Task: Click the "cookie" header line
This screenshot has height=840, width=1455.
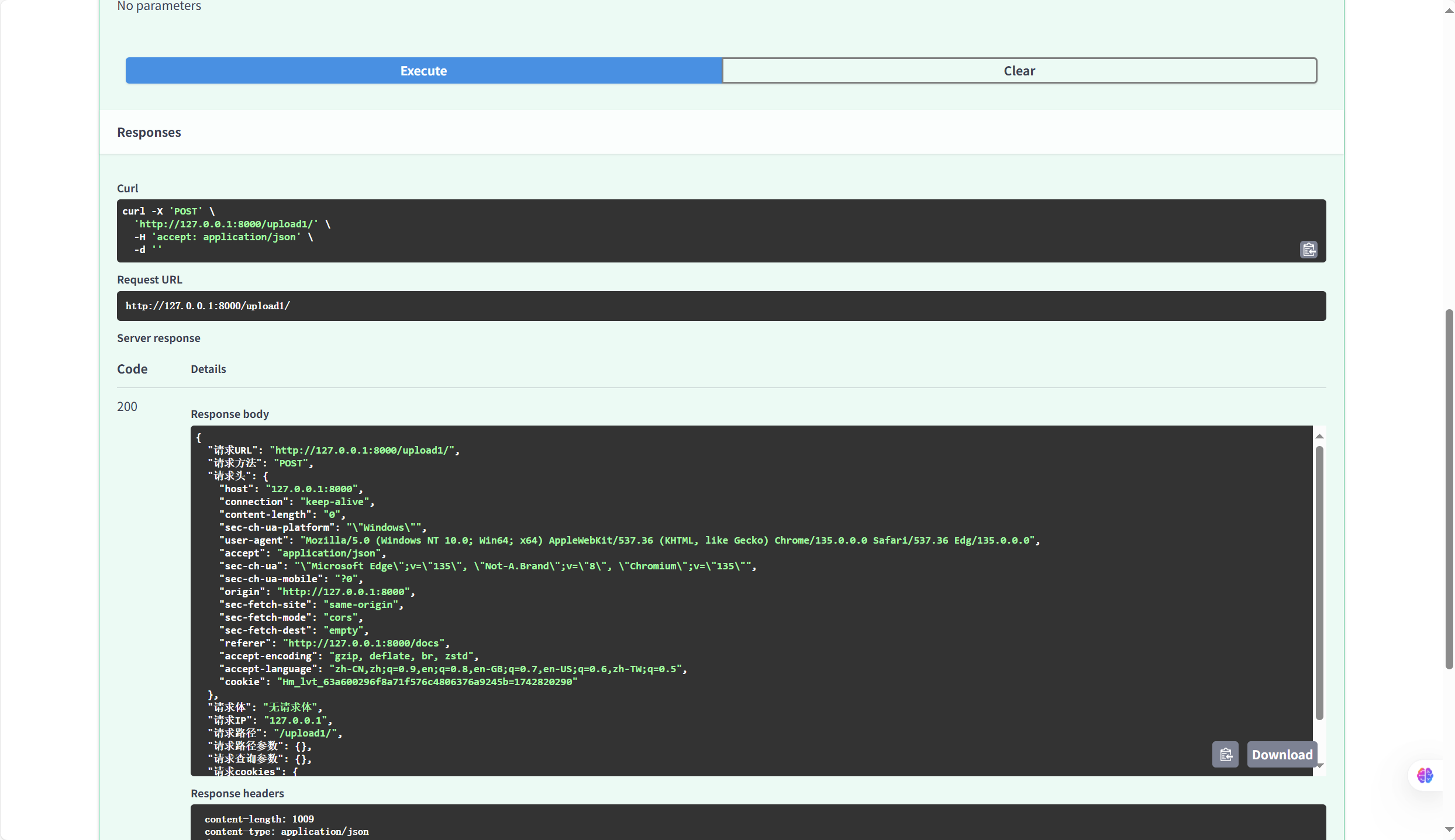Action: [x=398, y=682]
